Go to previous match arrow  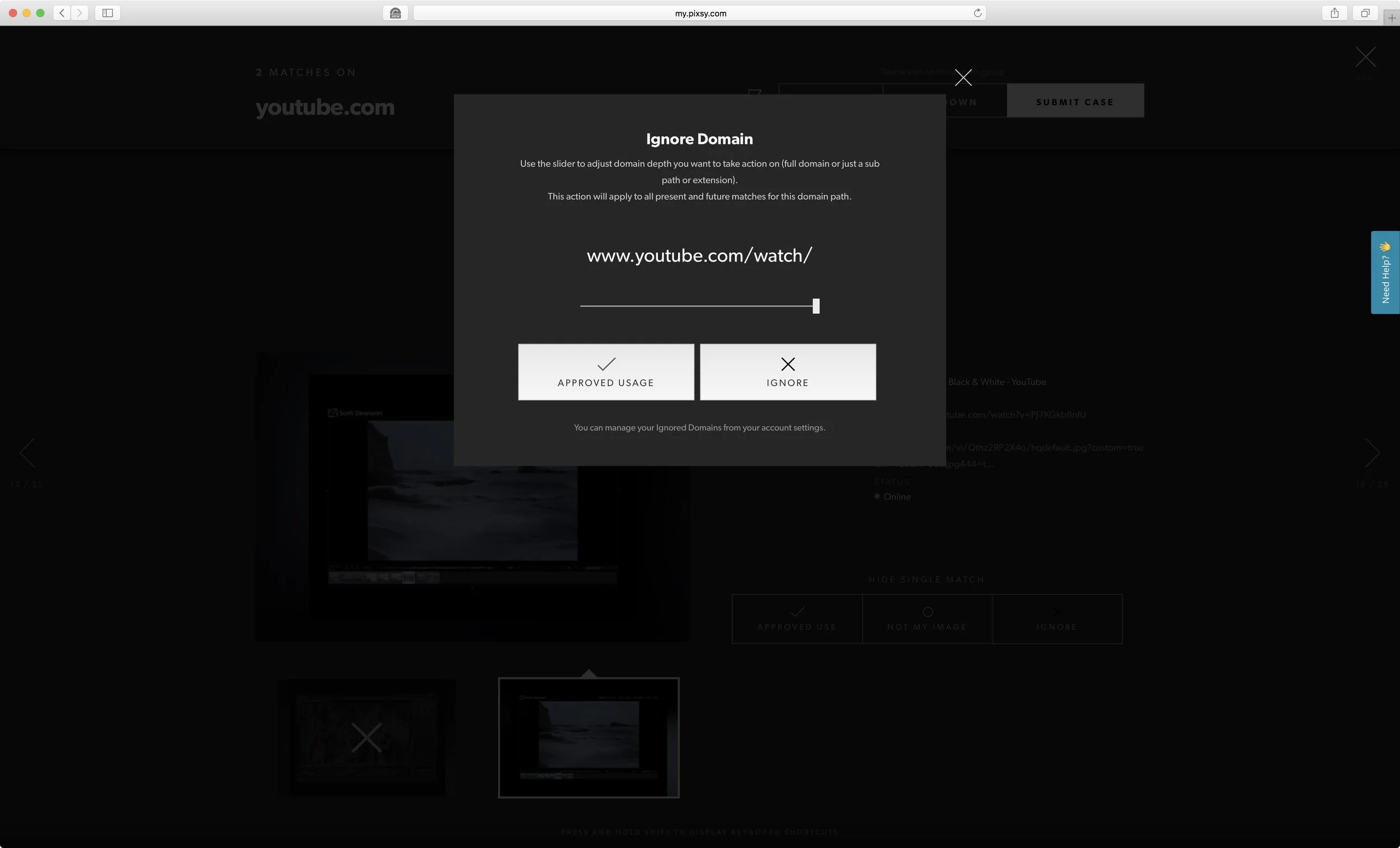pos(27,453)
